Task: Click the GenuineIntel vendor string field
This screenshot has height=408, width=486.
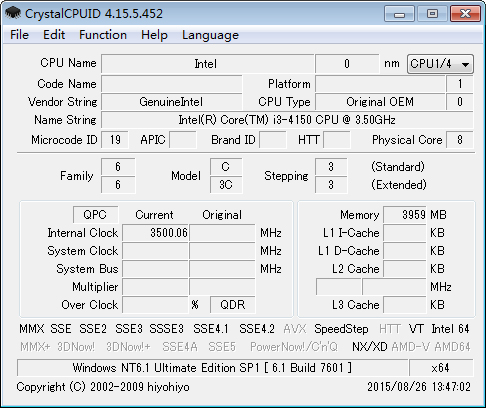Action: click(x=171, y=102)
